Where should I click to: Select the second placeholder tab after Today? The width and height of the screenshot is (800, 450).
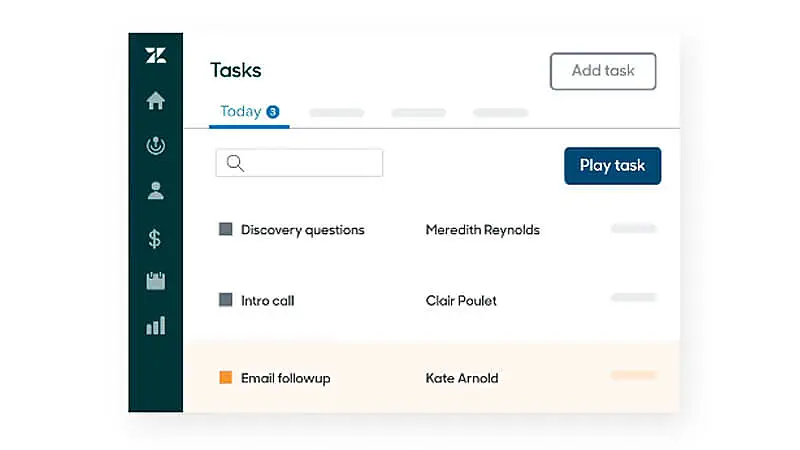(418, 113)
